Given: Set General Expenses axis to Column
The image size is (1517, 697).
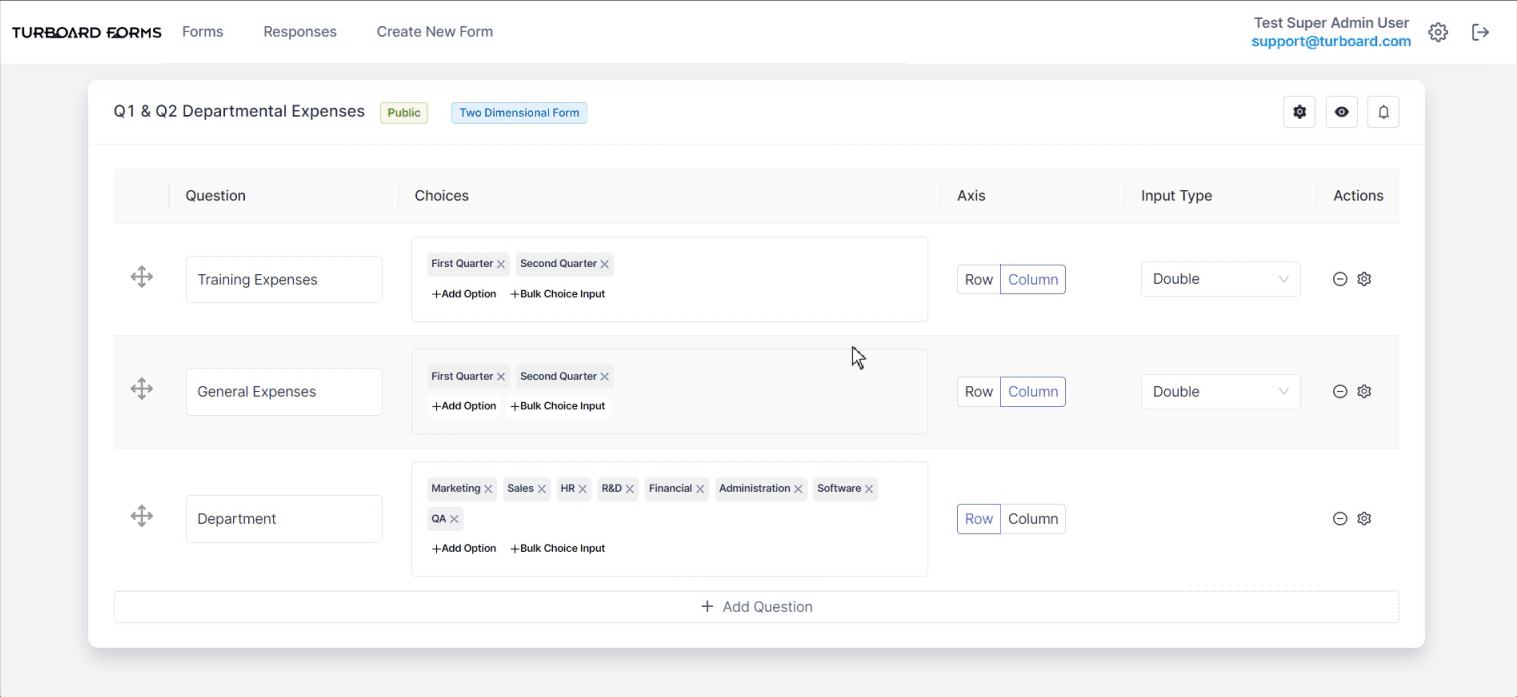Looking at the screenshot, I should 1033,391.
